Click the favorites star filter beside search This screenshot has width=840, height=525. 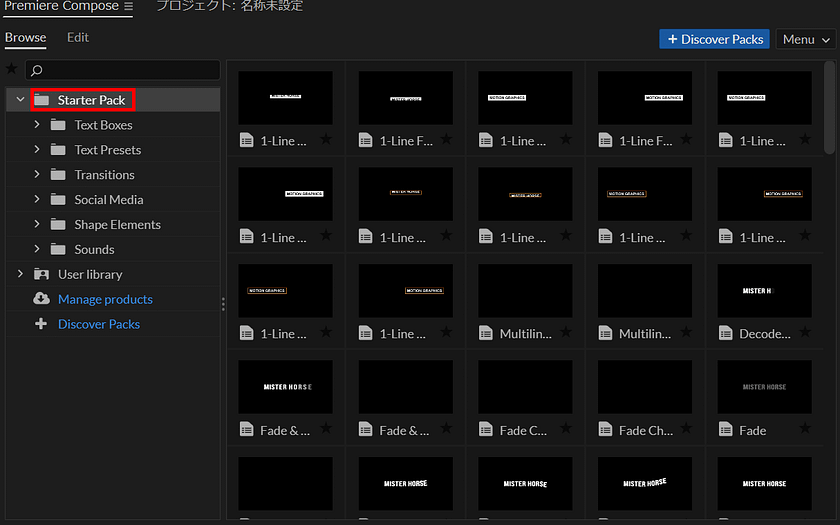coord(11,69)
